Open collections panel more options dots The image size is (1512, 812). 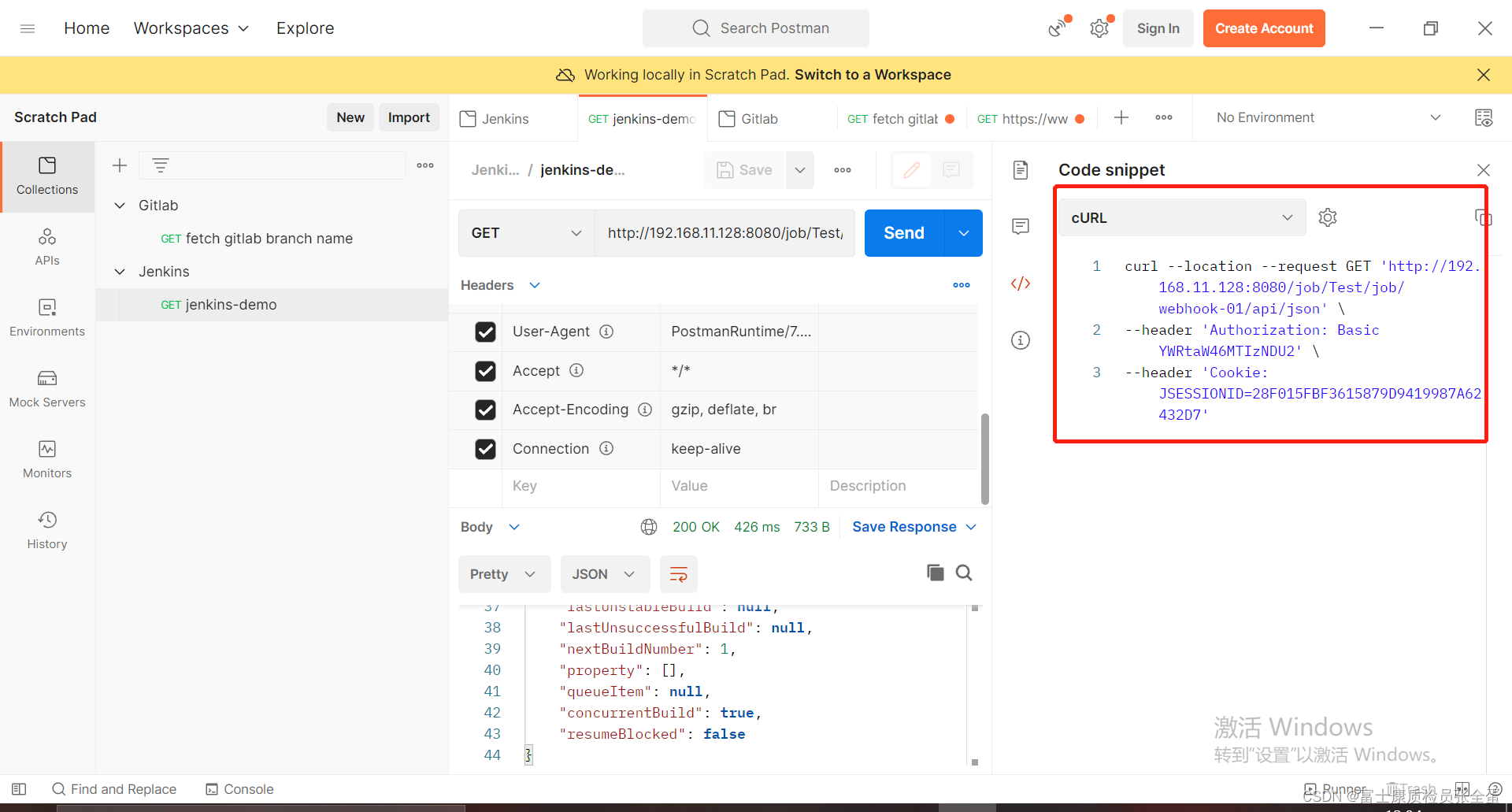[x=425, y=165]
